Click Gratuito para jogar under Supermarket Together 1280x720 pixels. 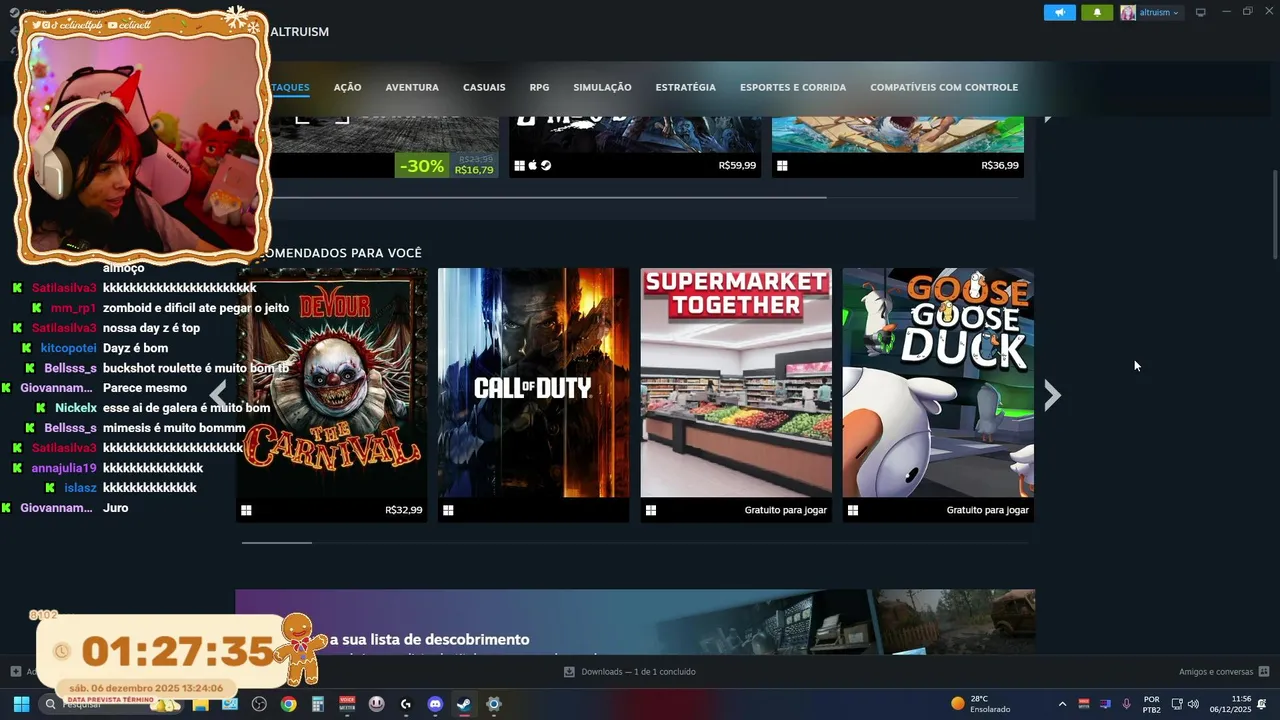click(x=785, y=510)
